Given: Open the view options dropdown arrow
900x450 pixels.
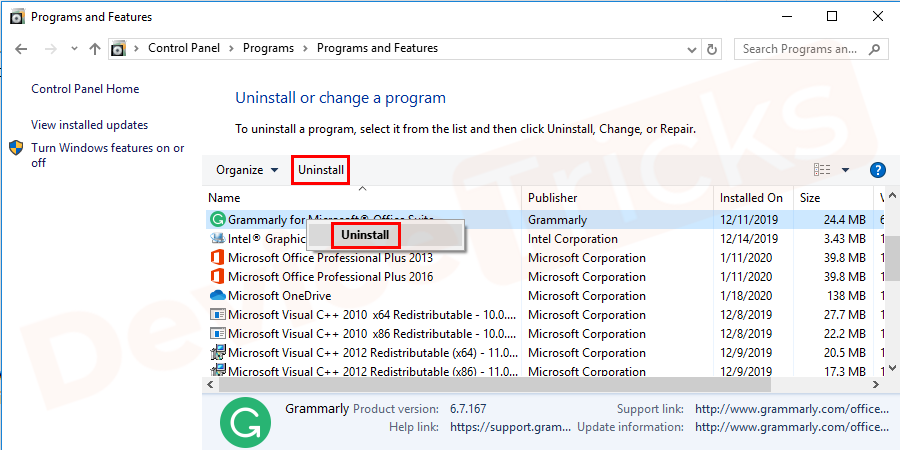Looking at the screenshot, I should (845, 170).
